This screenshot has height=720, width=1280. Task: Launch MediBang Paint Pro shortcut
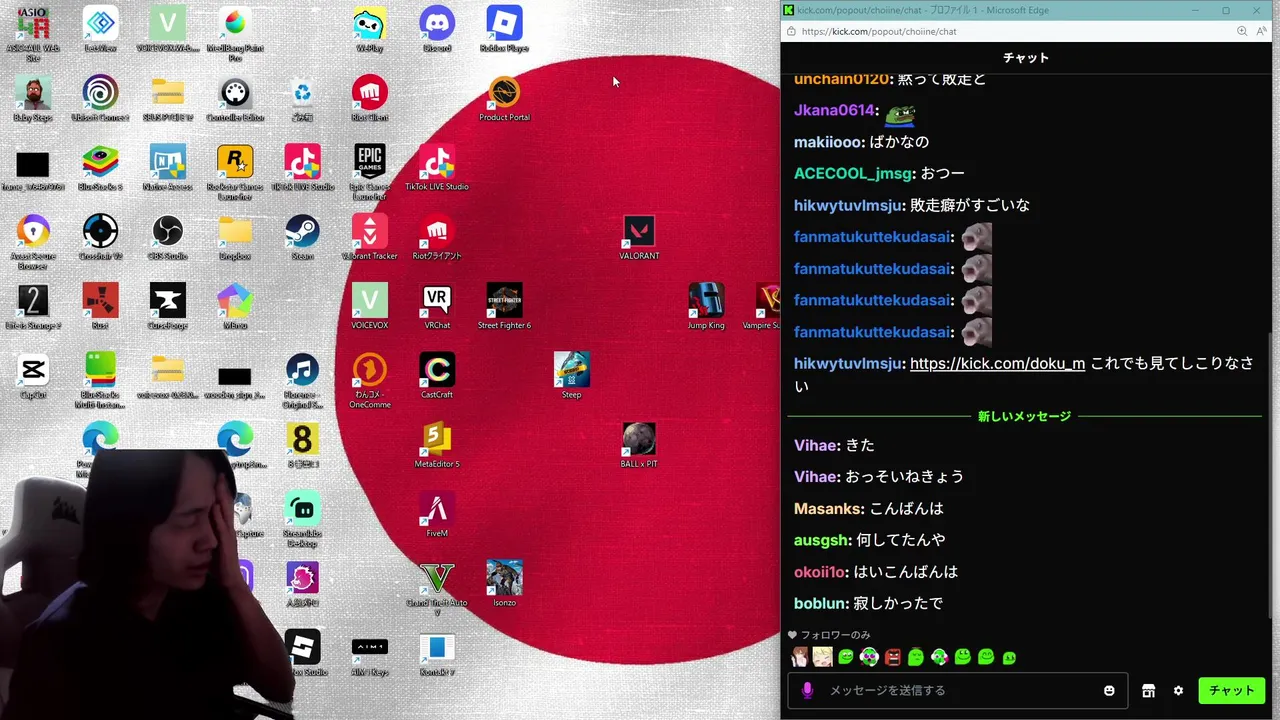pyautogui.click(x=235, y=32)
